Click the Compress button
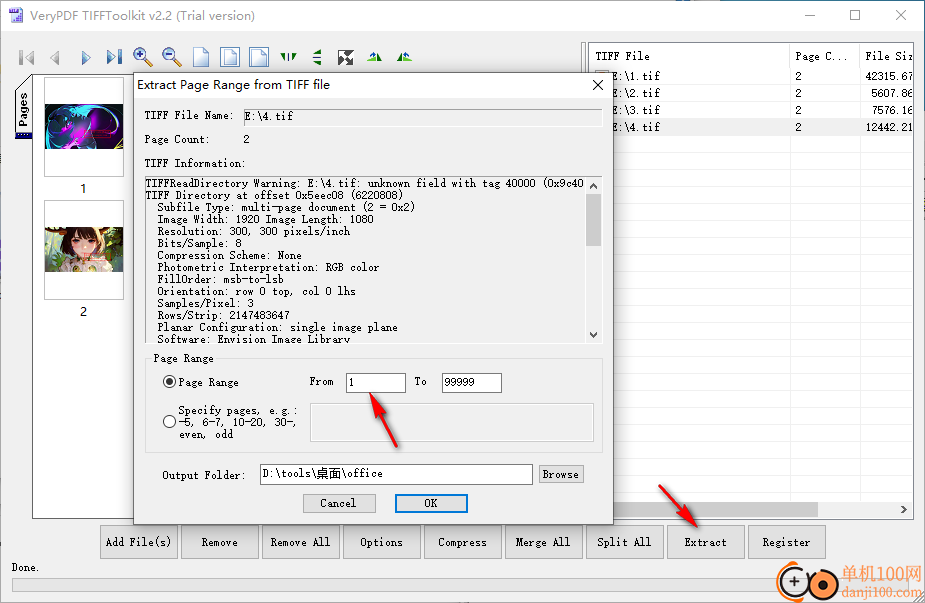The width and height of the screenshot is (925, 603). (462, 542)
